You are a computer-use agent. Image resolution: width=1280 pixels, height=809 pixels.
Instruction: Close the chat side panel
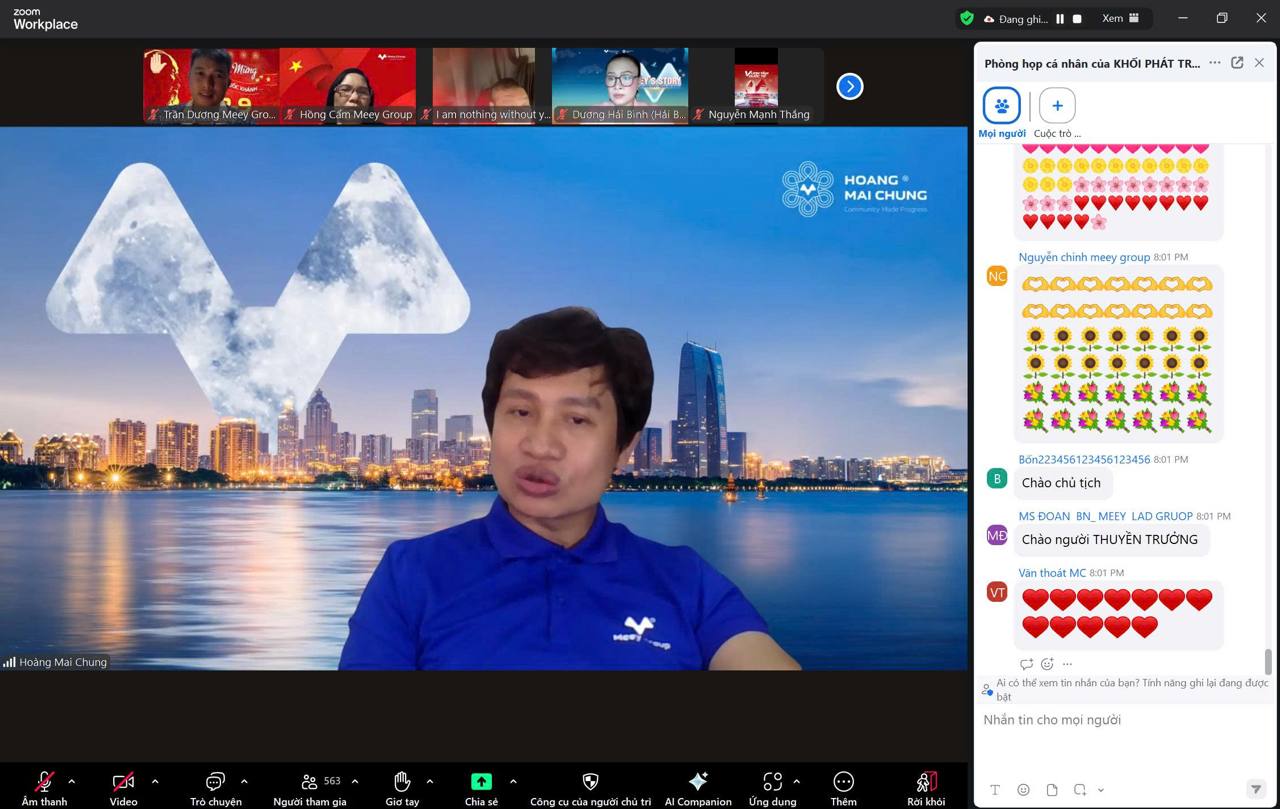click(1259, 63)
